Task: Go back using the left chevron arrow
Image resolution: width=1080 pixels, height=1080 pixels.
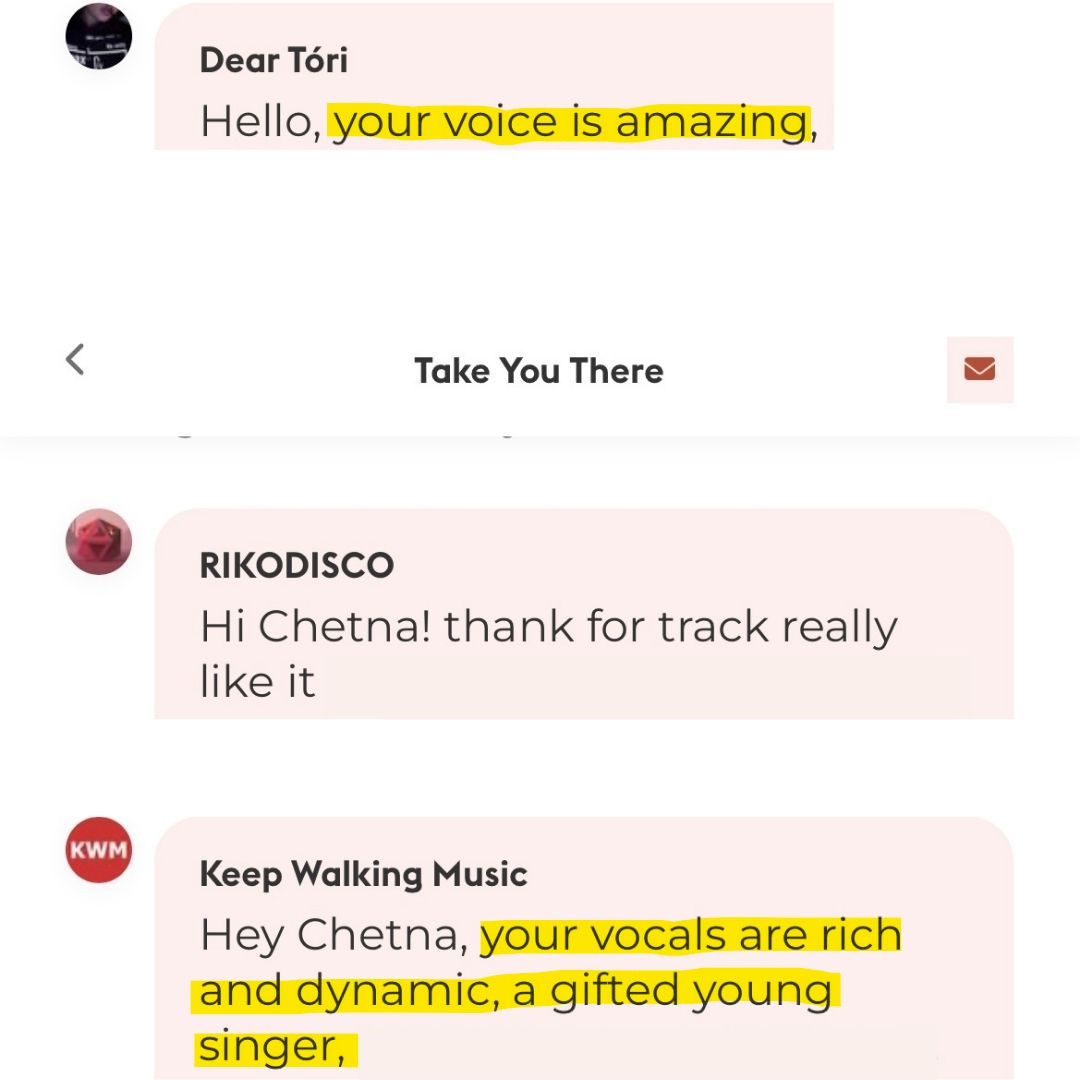Action: (75, 360)
